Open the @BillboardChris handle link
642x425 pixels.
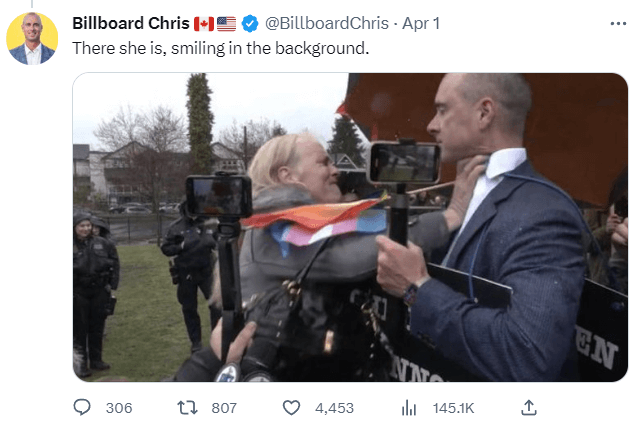coord(327,23)
